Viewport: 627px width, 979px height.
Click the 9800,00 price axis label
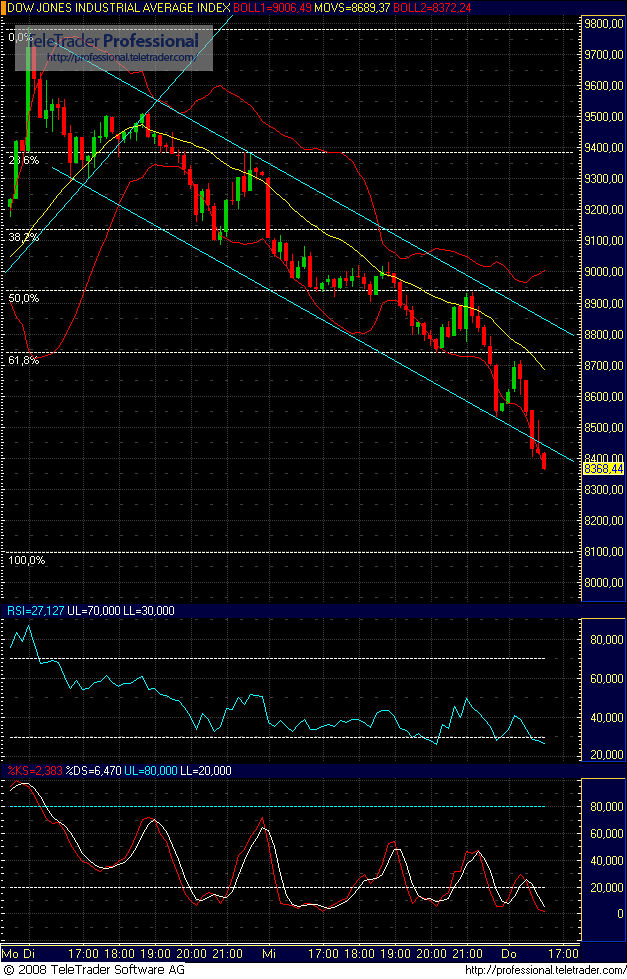[x=604, y=24]
